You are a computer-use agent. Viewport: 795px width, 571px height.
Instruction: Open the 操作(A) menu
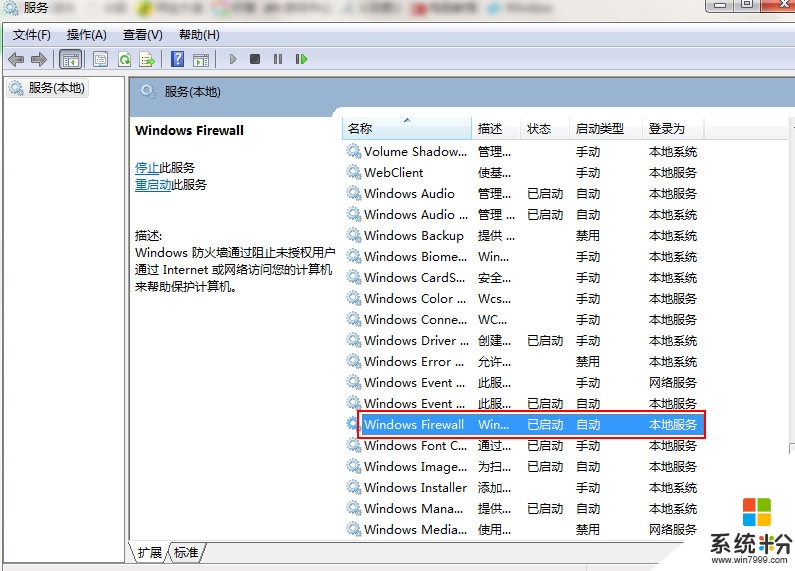tap(87, 35)
